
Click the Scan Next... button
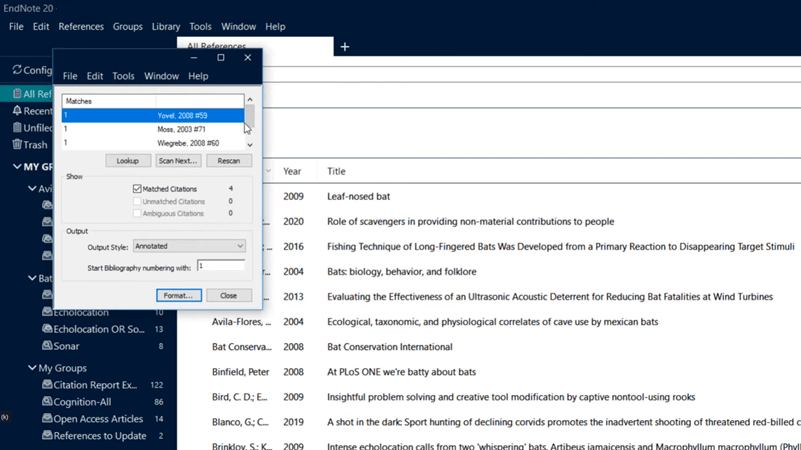coord(178,161)
